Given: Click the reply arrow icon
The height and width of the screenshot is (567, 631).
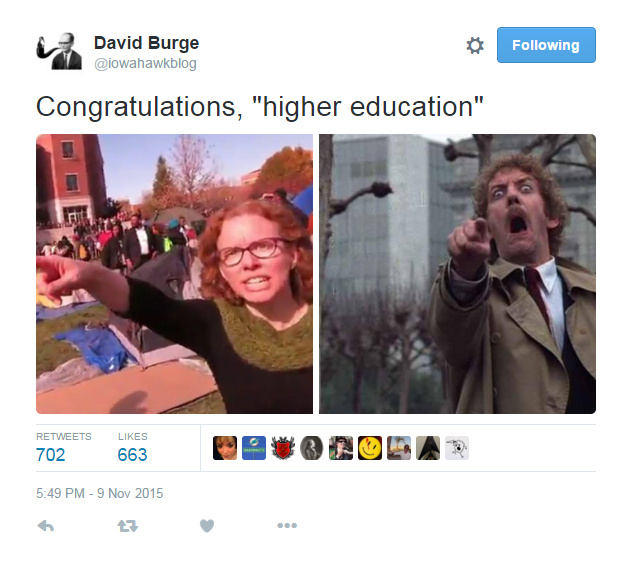Looking at the screenshot, I should point(45,526).
